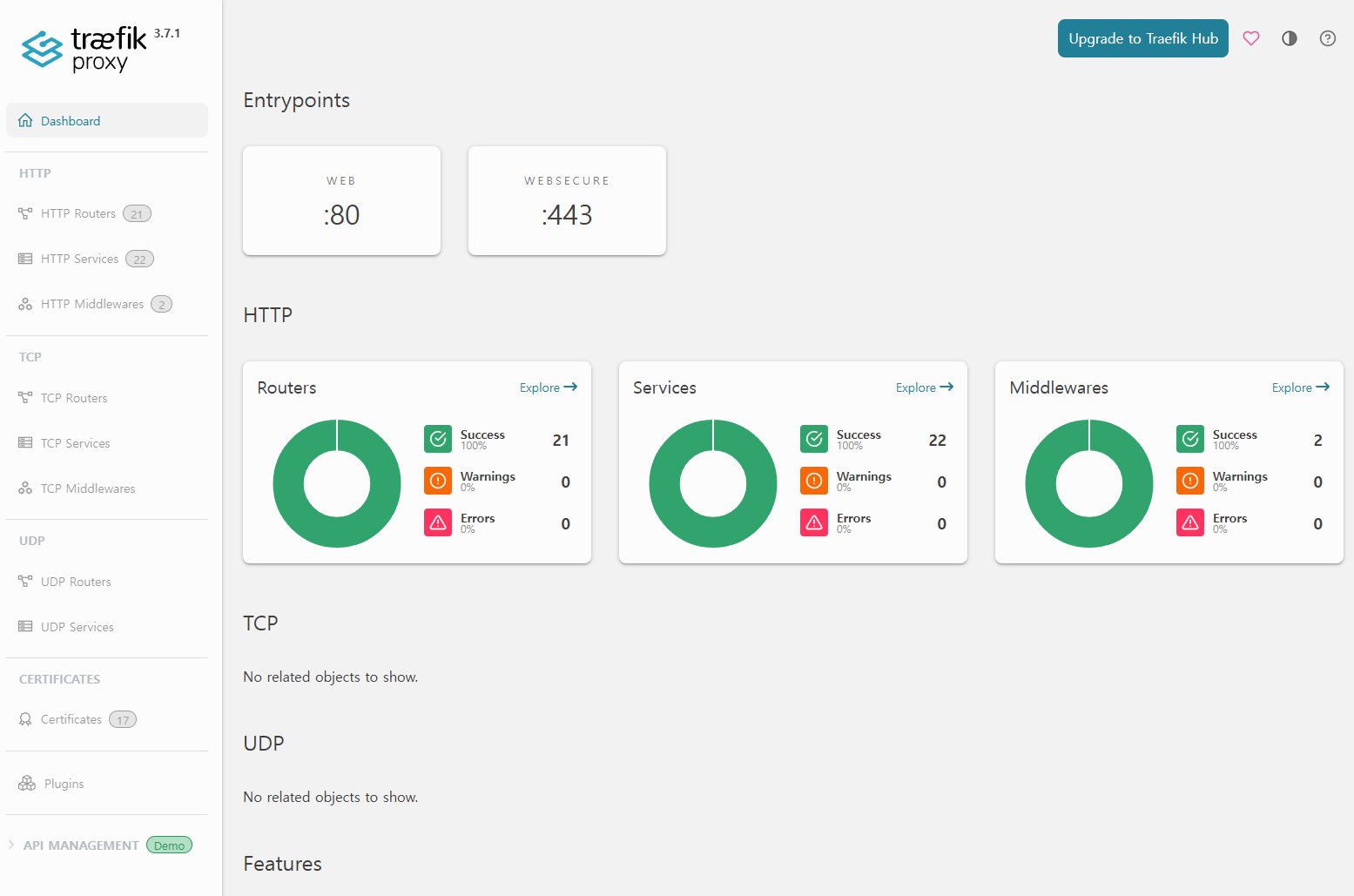The width and height of the screenshot is (1354, 896).
Task: Click the Middlewares success count 2
Action: pyautogui.click(x=1318, y=440)
